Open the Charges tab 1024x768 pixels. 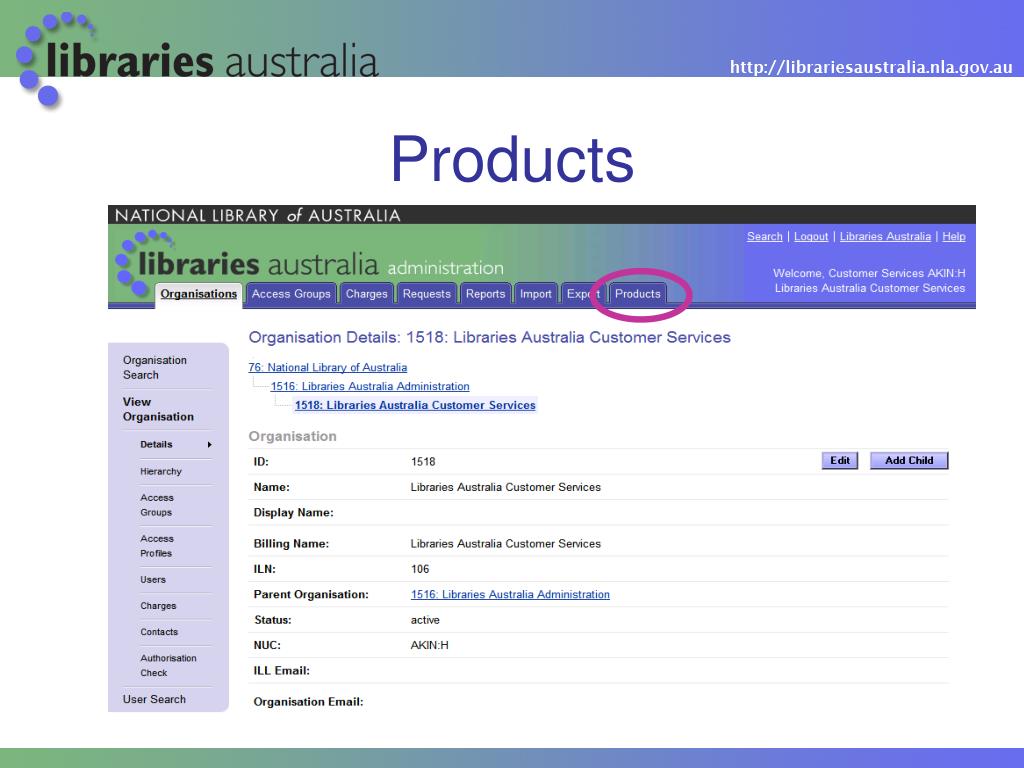coord(366,294)
